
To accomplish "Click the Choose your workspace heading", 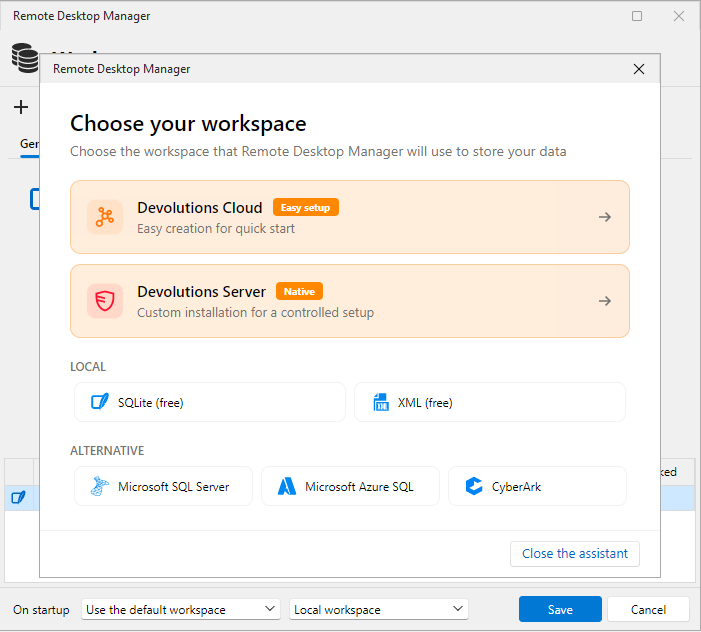I will click(188, 123).
